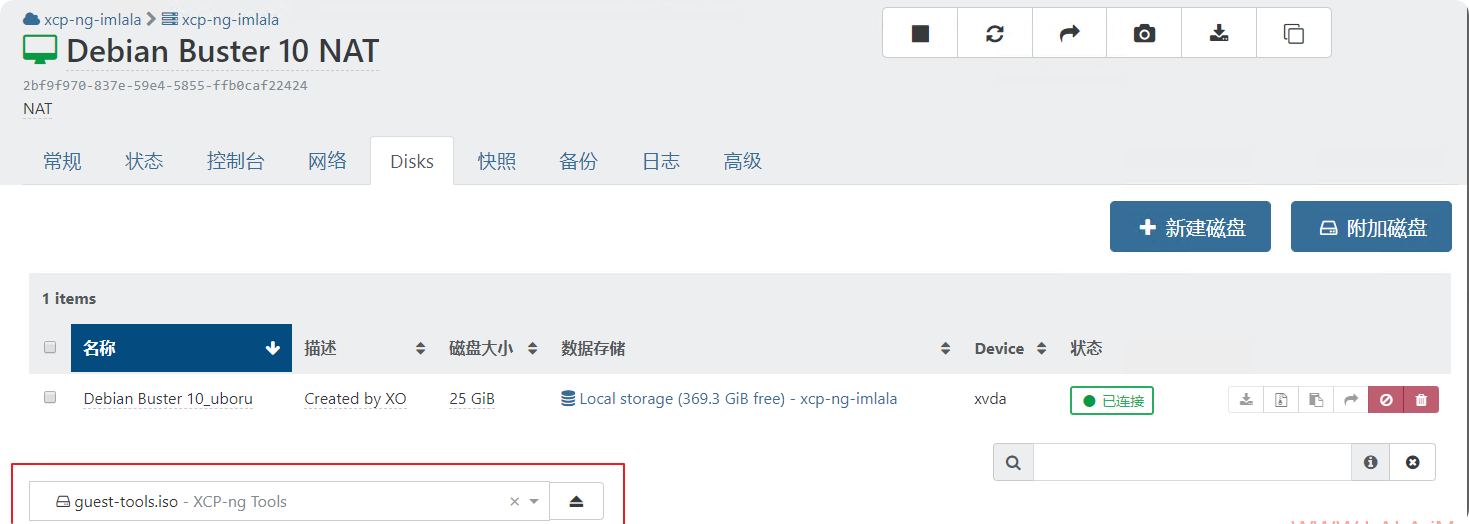Image resolution: width=1469 pixels, height=524 pixels.
Task: Open the ISO selector dropdown arrow
Action: pos(535,502)
